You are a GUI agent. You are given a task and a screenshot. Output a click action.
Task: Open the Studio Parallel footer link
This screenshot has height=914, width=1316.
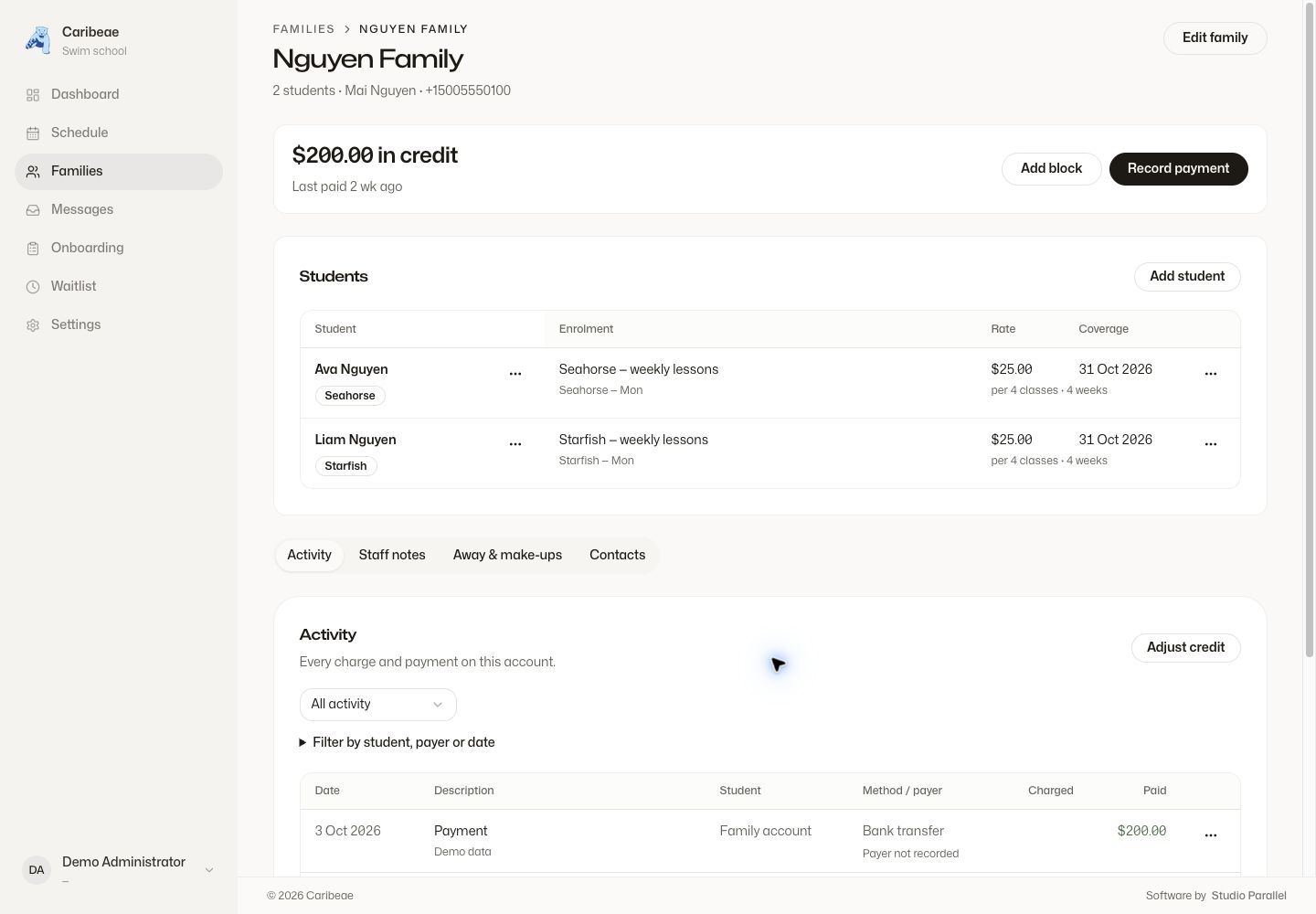click(x=1248, y=896)
